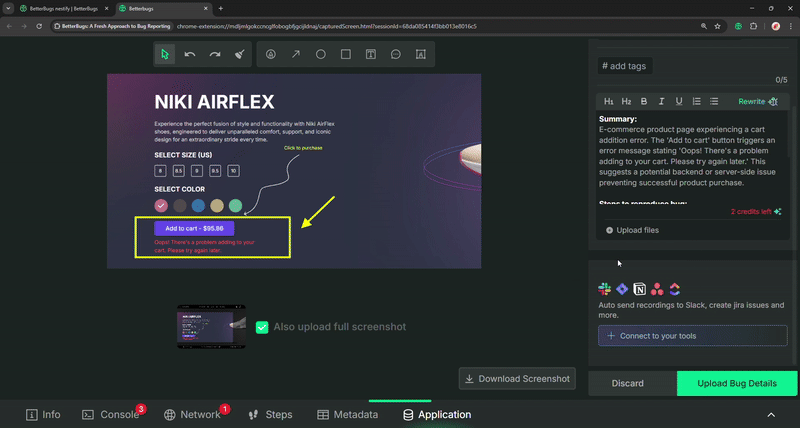The image size is (800, 428).
Task: Toggle Also upload full screenshot checkbox
Action: (262, 327)
